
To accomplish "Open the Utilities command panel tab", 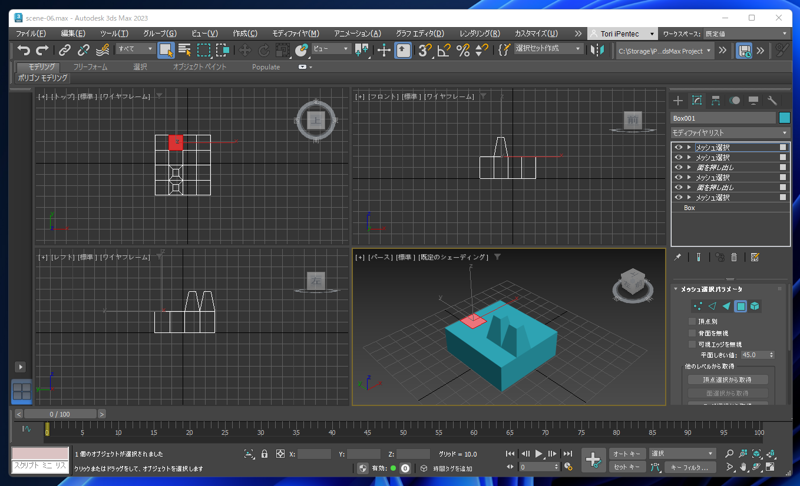I will (x=772, y=100).
